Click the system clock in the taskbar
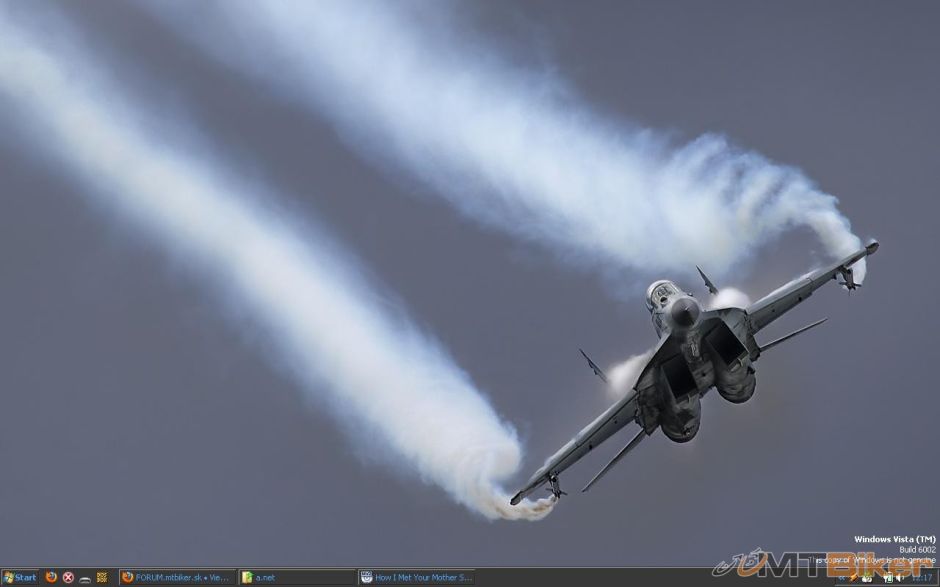Screen dimensions: 940x587 tap(921, 578)
